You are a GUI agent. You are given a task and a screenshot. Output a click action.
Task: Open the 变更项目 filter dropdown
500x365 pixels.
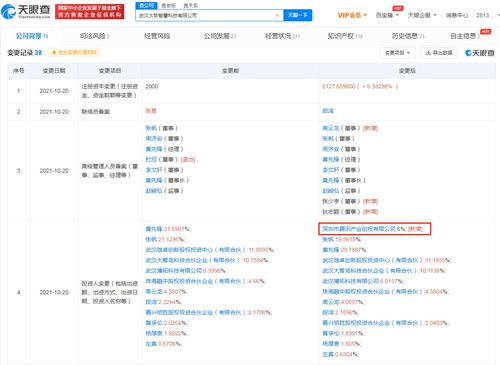[397, 53]
